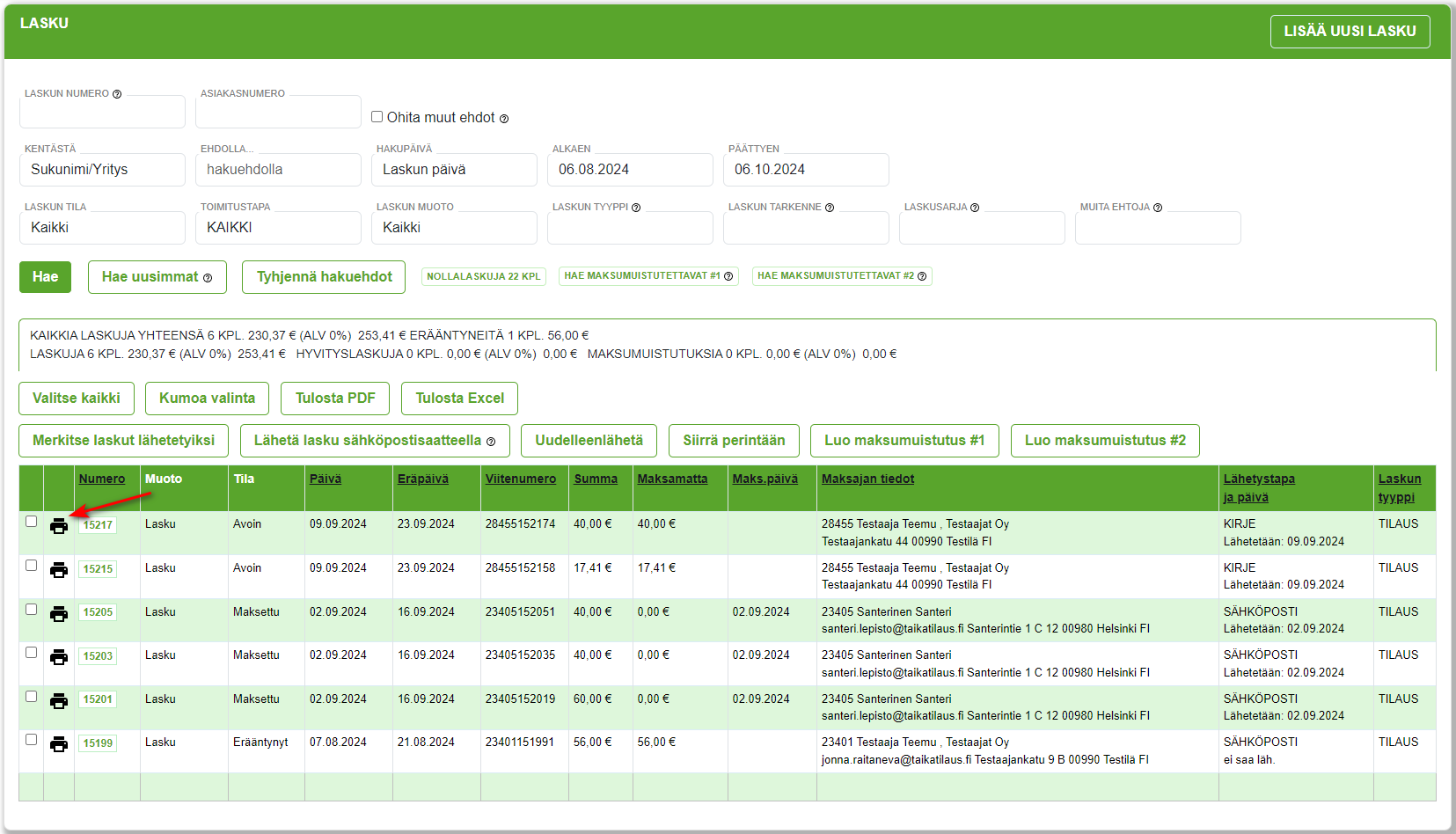The width and height of the screenshot is (1456, 834).
Task: Tick the Ohita muut ehdot checkbox
Action: pyautogui.click(x=377, y=116)
